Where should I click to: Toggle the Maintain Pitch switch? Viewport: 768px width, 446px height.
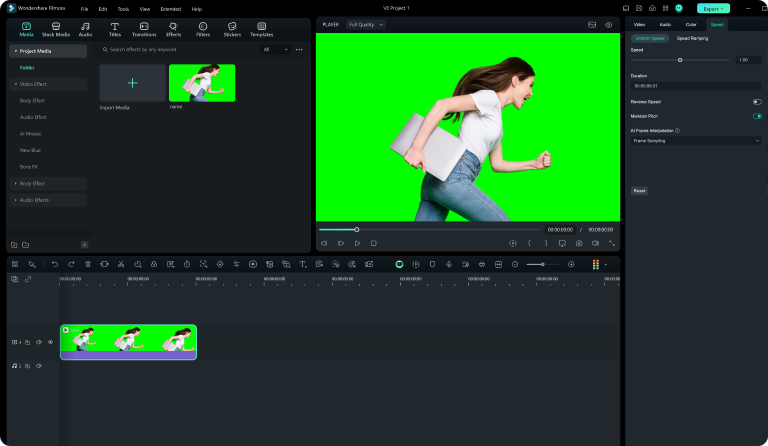[757, 116]
